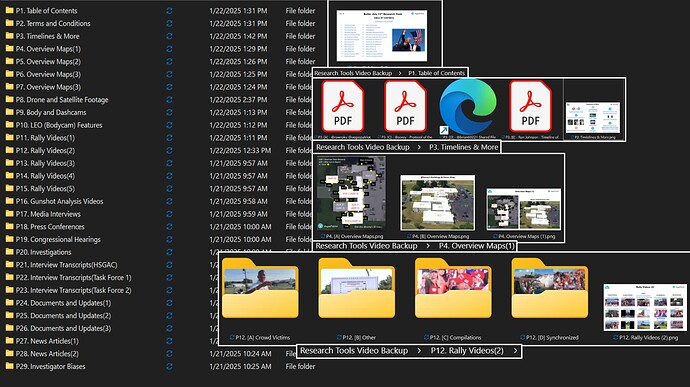Select the P3. Timelines & More folder name
Viewport: 690px width, 387px height.
(48, 36)
